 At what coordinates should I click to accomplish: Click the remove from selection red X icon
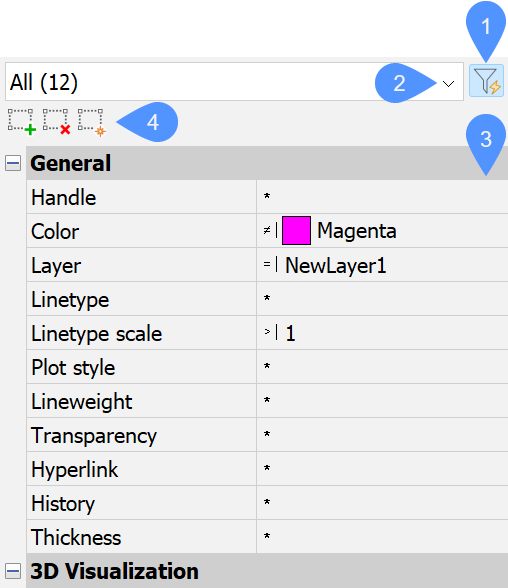click(x=57, y=122)
